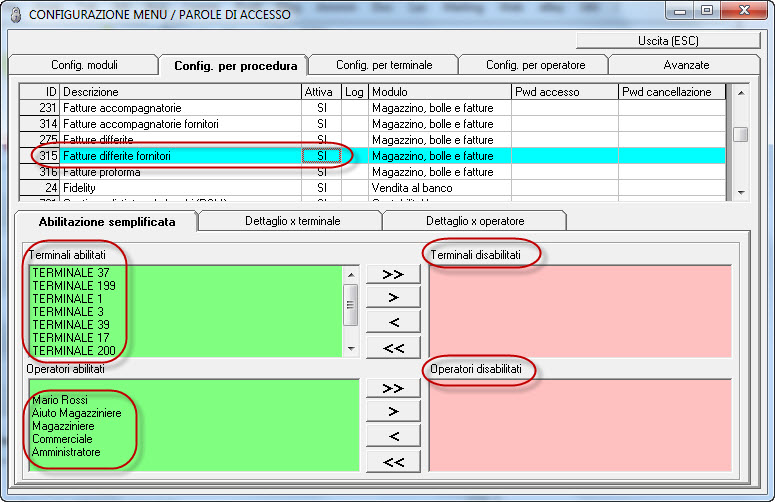Disable selected operator with > button
Image resolution: width=775 pixels, height=502 pixels.
pyautogui.click(x=393, y=412)
